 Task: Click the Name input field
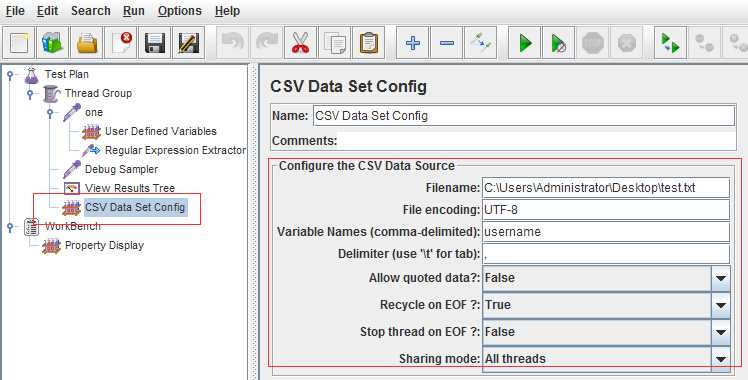click(x=524, y=116)
